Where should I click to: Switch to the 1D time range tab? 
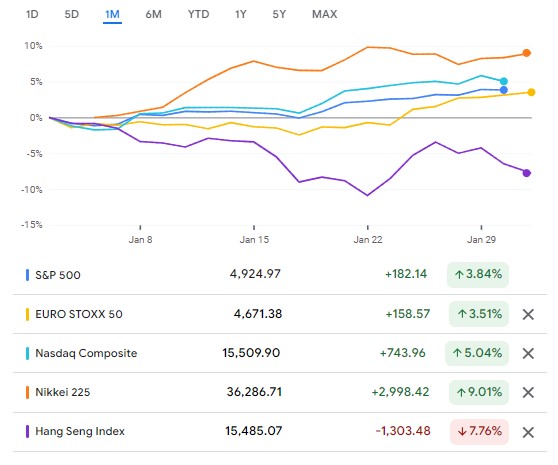pos(32,14)
